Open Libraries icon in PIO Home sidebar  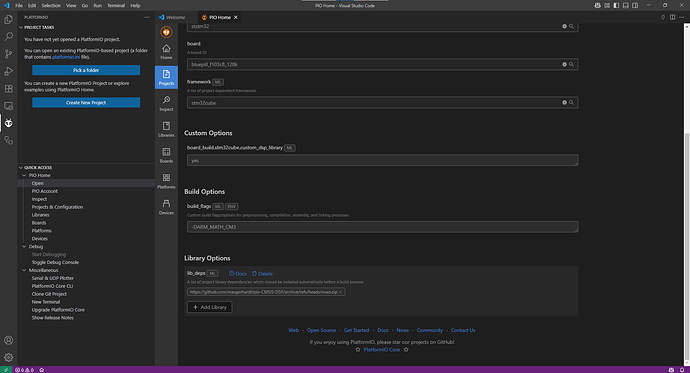pos(166,129)
